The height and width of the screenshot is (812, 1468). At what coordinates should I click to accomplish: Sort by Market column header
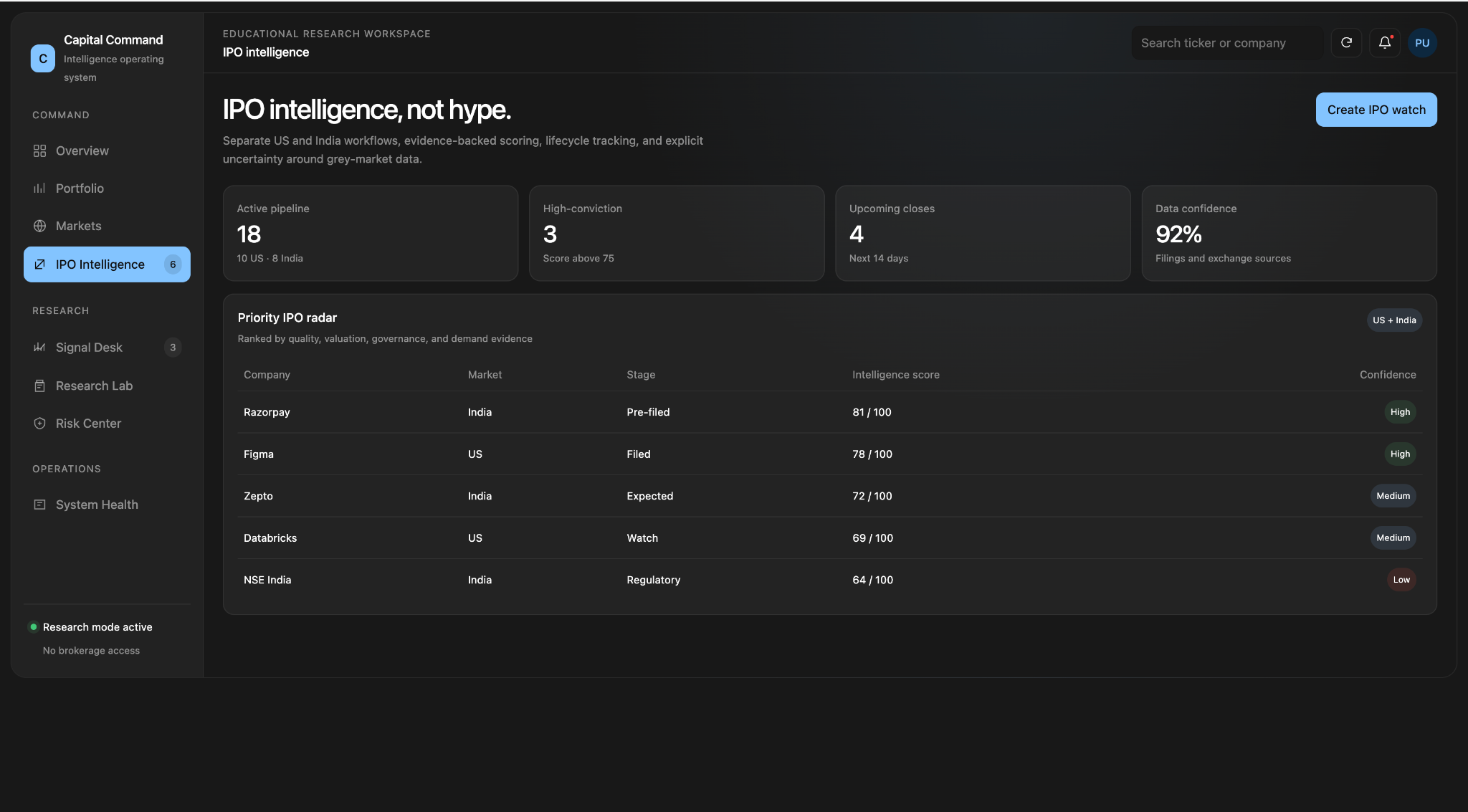[x=485, y=375]
